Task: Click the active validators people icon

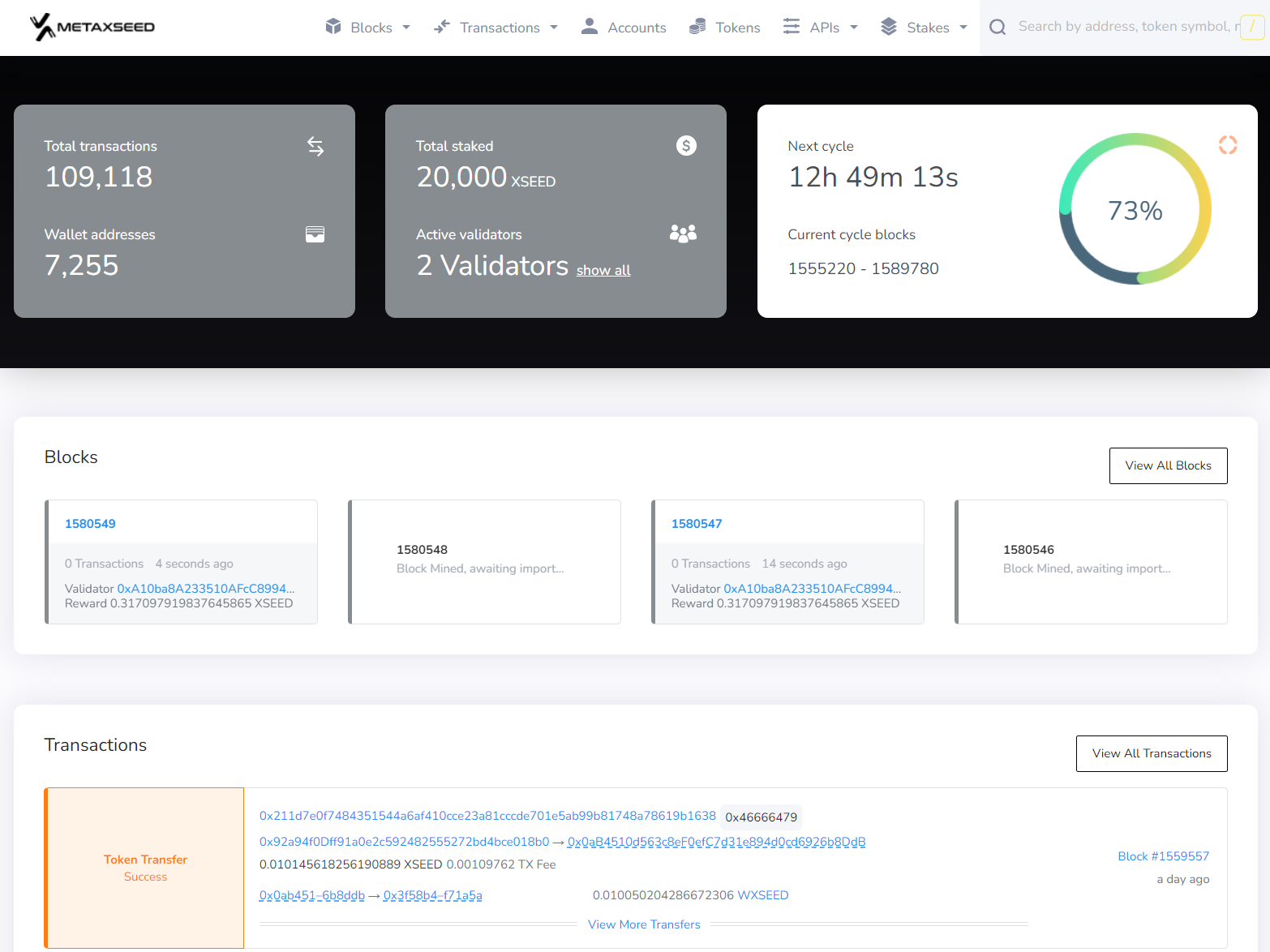Action: point(683,234)
